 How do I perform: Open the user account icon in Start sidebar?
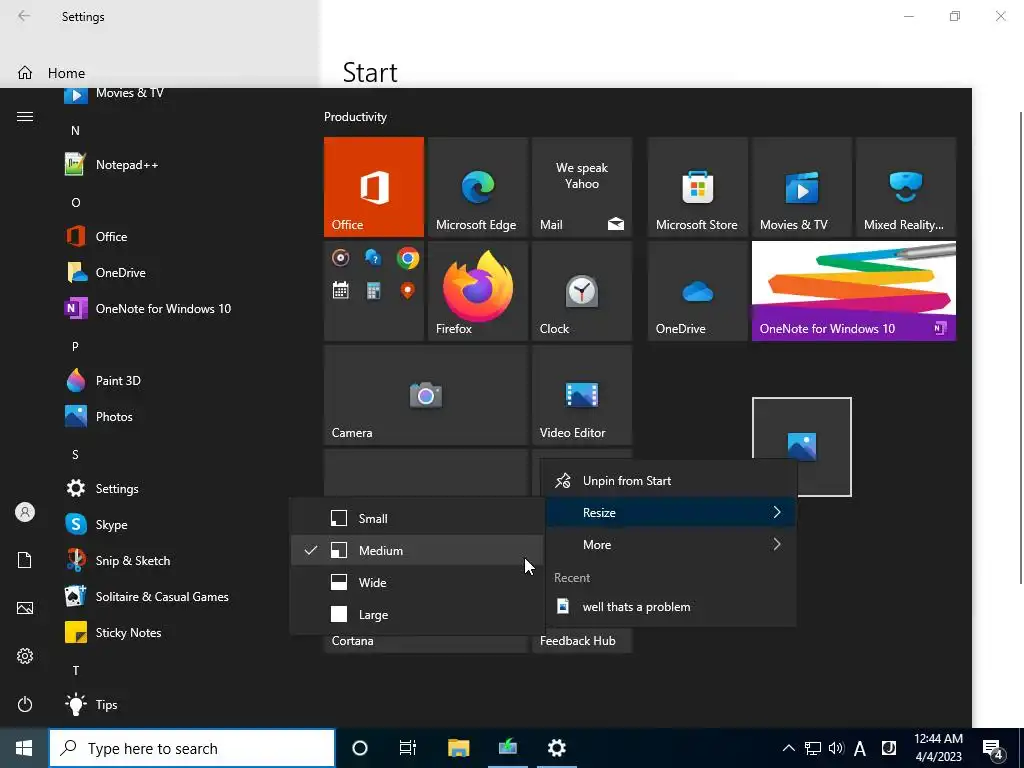tap(25, 512)
